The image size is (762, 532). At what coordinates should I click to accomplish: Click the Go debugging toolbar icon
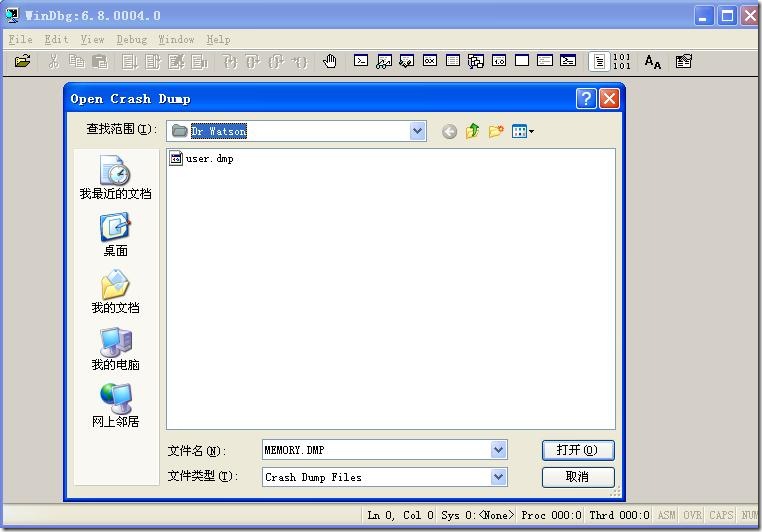click(x=129, y=61)
